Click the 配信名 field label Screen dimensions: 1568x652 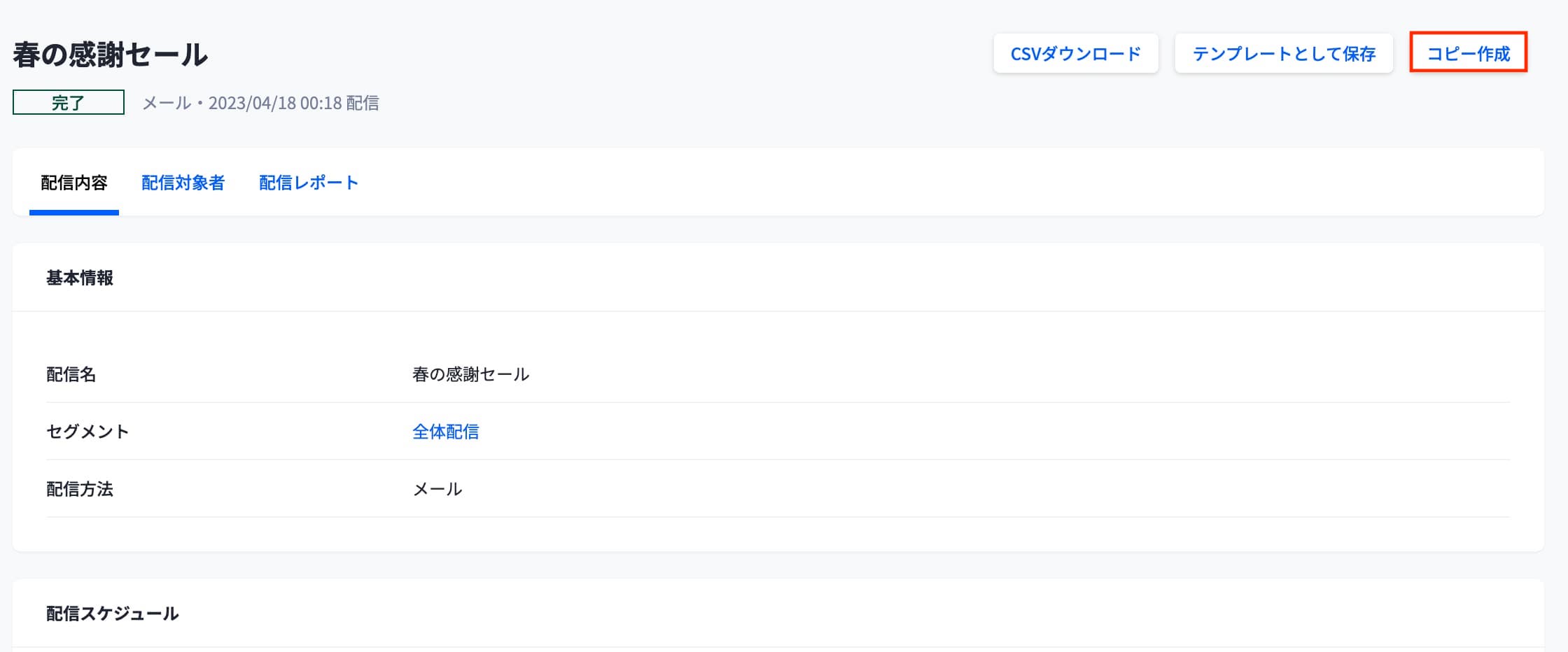pyautogui.click(x=71, y=374)
